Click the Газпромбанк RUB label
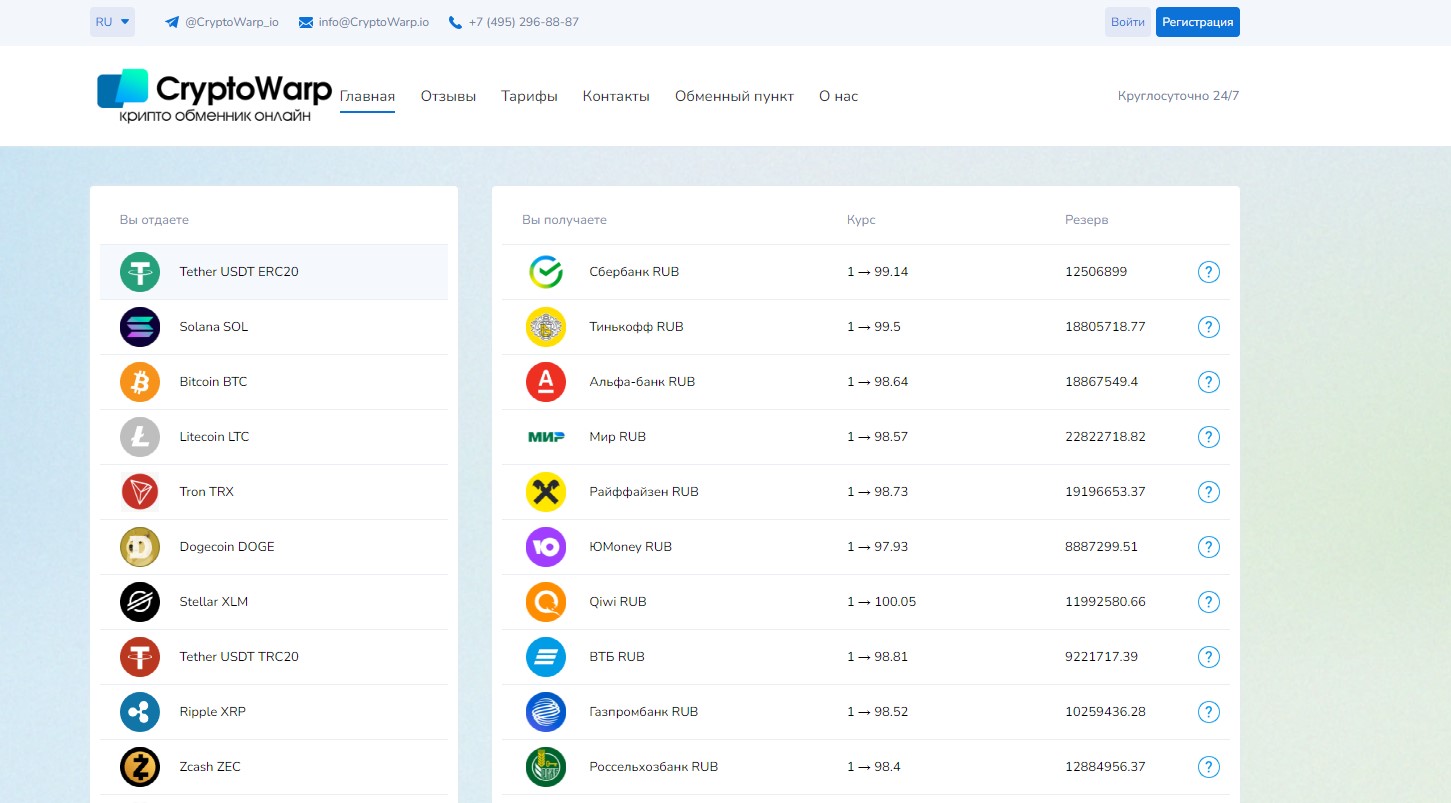The height and width of the screenshot is (803, 1451). click(644, 712)
